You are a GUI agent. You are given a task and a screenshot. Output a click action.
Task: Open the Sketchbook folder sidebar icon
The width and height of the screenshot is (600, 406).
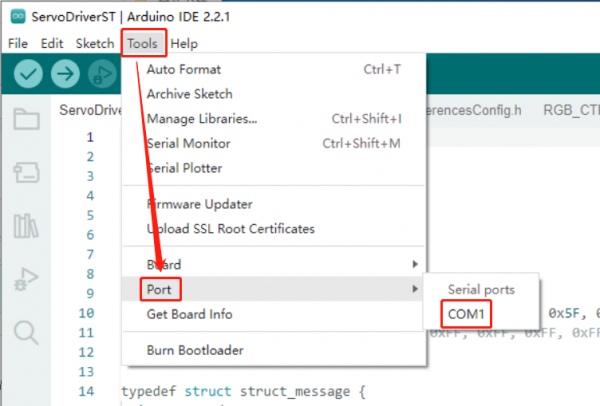[26, 120]
